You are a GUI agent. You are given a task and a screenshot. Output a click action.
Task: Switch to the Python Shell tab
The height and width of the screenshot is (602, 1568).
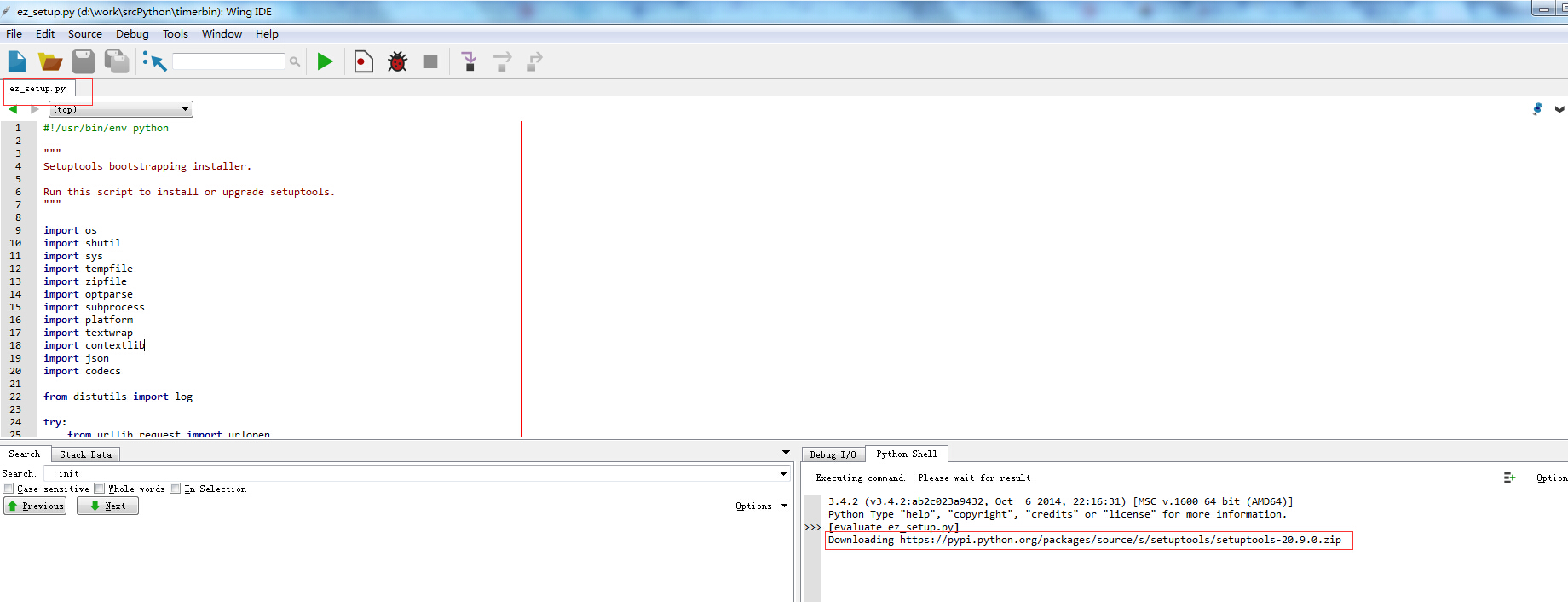click(x=907, y=454)
